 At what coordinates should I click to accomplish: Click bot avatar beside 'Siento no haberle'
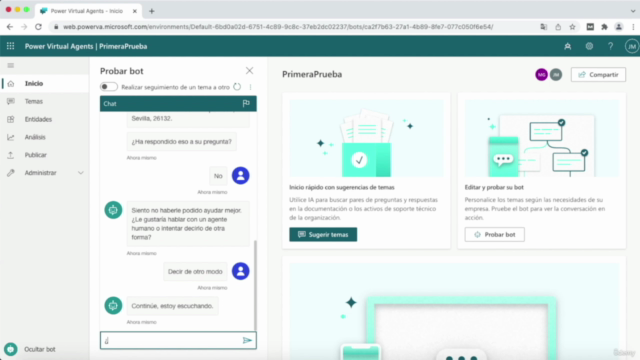tap(113, 210)
